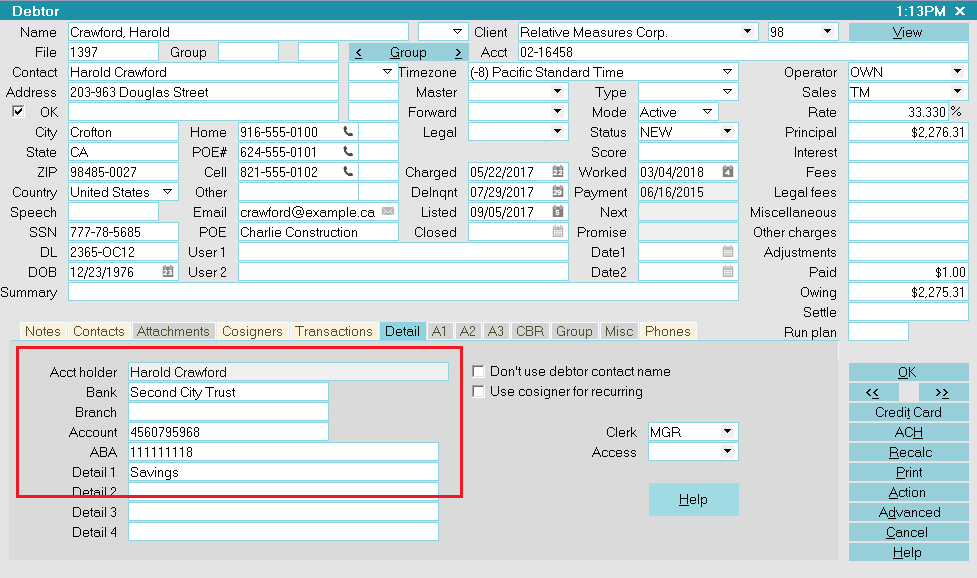Open the Sales dropdown
This screenshot has height=578, width=977.
tap(957, 92)
